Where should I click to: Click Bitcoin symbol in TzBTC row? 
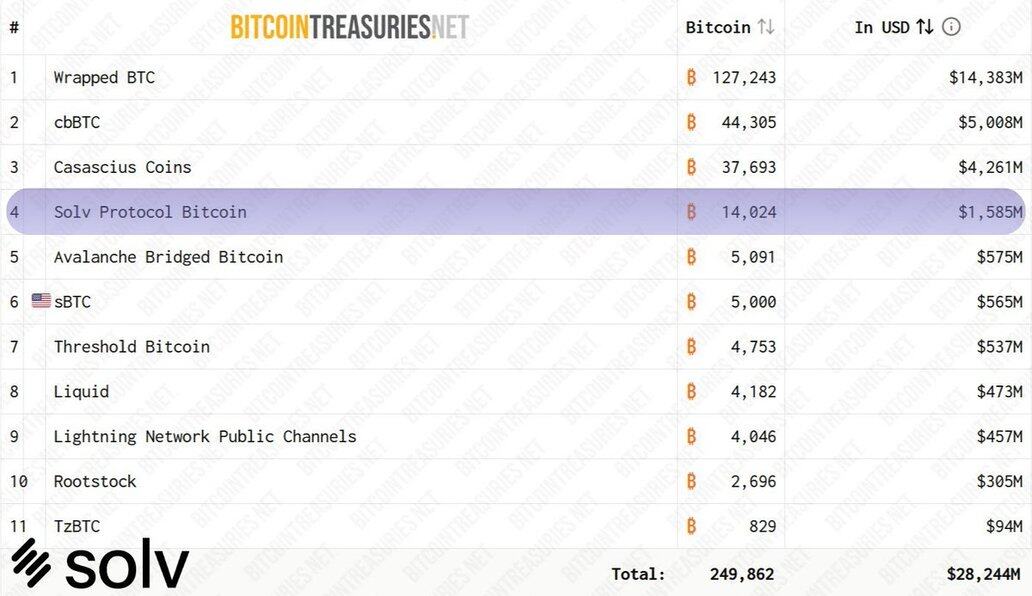pyautogui.click(x=691, y=526)
